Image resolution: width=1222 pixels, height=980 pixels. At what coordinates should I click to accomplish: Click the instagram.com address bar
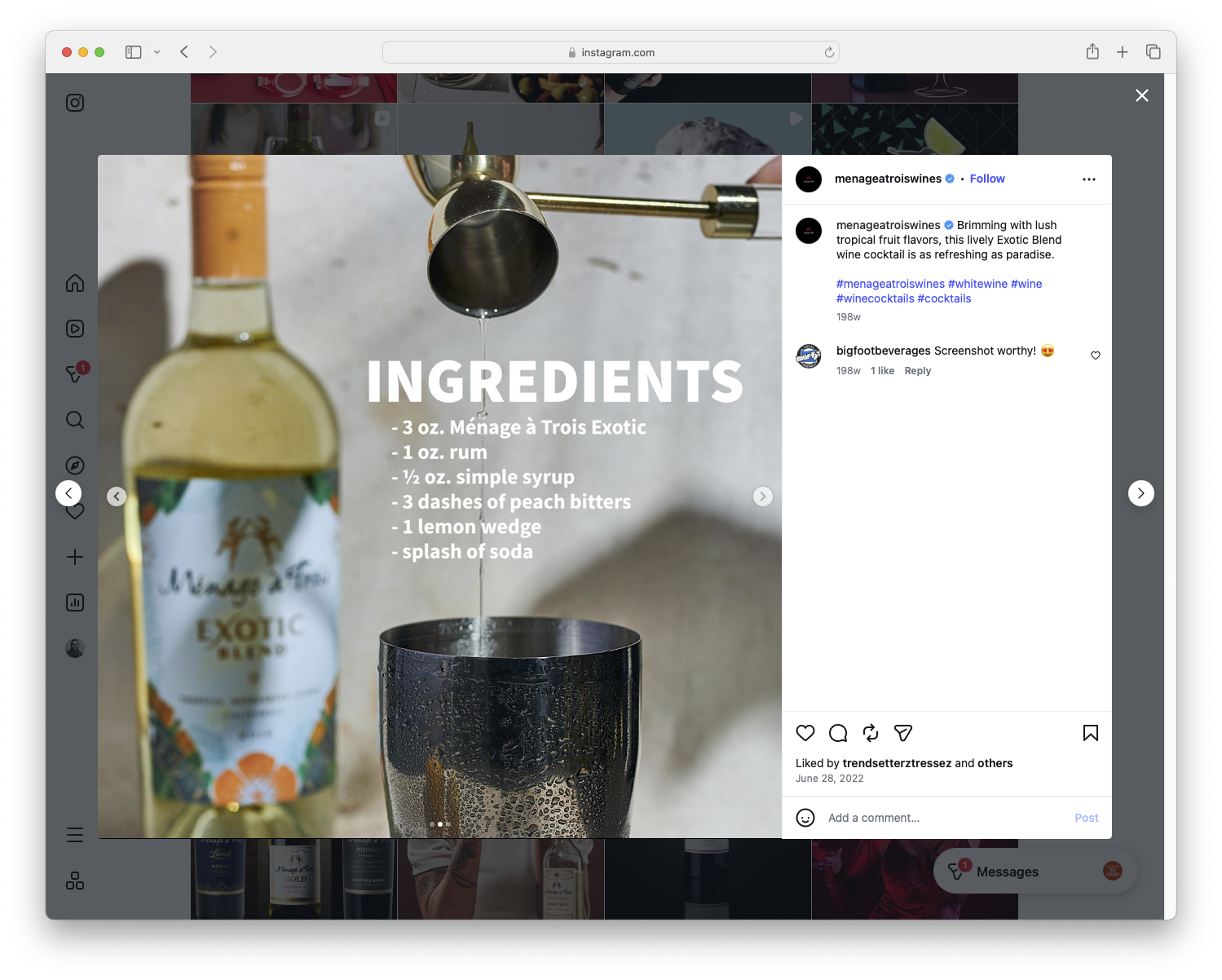[x=611, y=52]
